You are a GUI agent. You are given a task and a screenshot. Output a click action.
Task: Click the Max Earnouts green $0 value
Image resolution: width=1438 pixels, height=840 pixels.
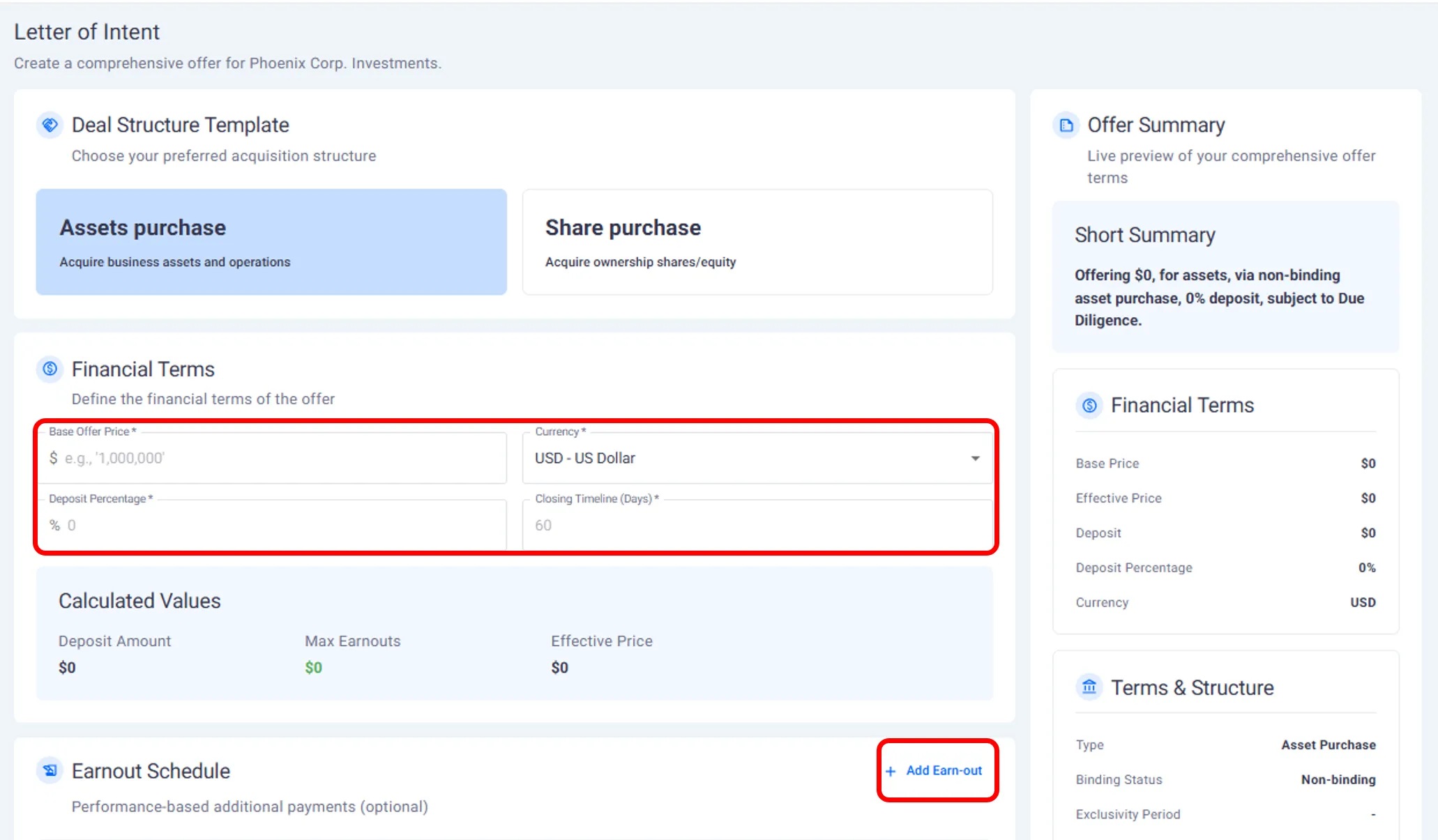(313, 667)
